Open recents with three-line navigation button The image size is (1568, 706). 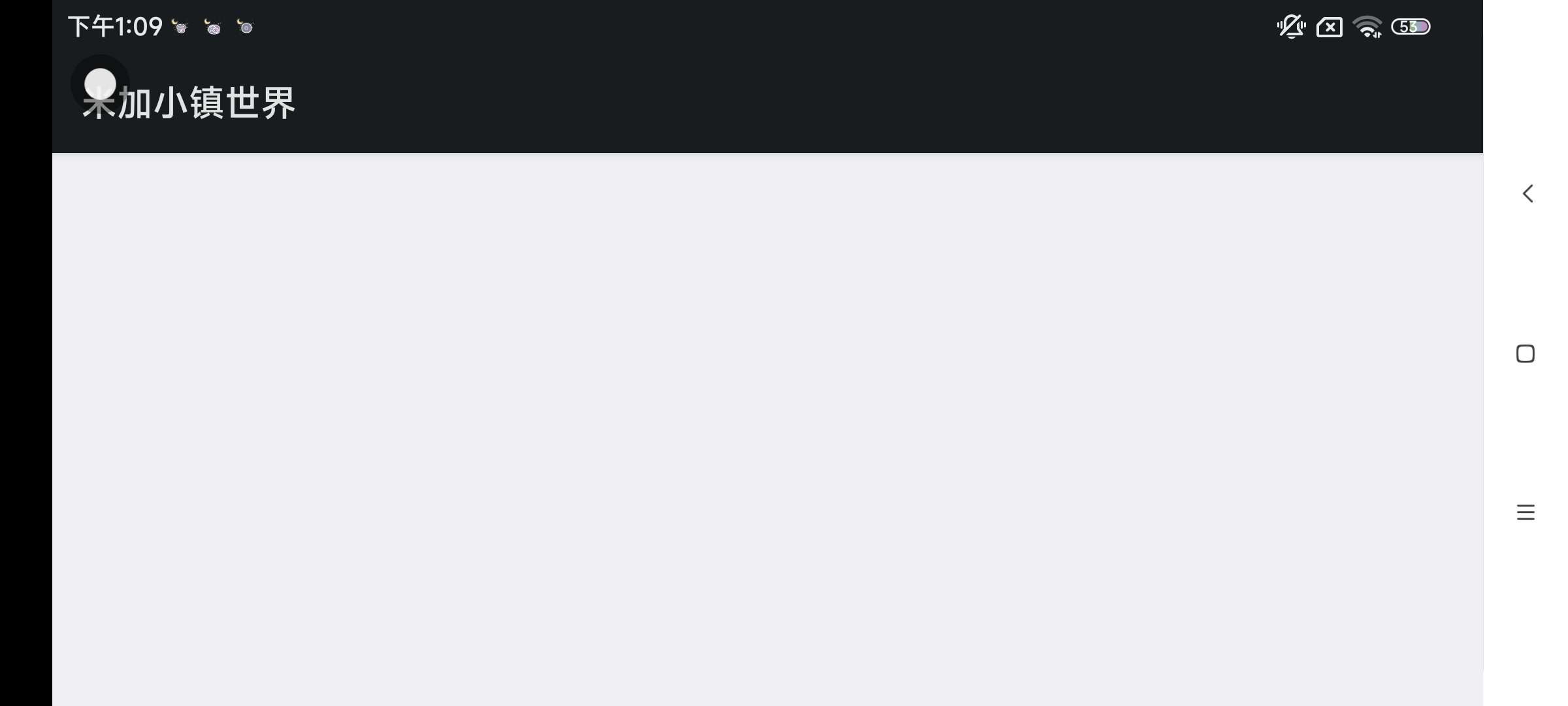tap(1526, 512)
